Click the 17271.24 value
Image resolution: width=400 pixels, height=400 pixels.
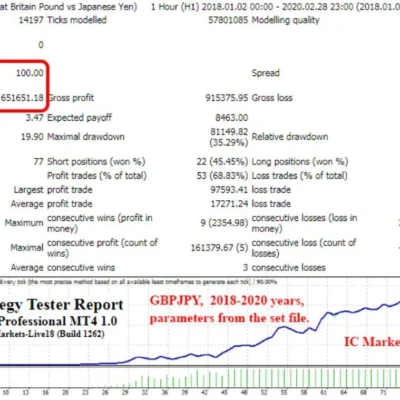tap(229, 204)
